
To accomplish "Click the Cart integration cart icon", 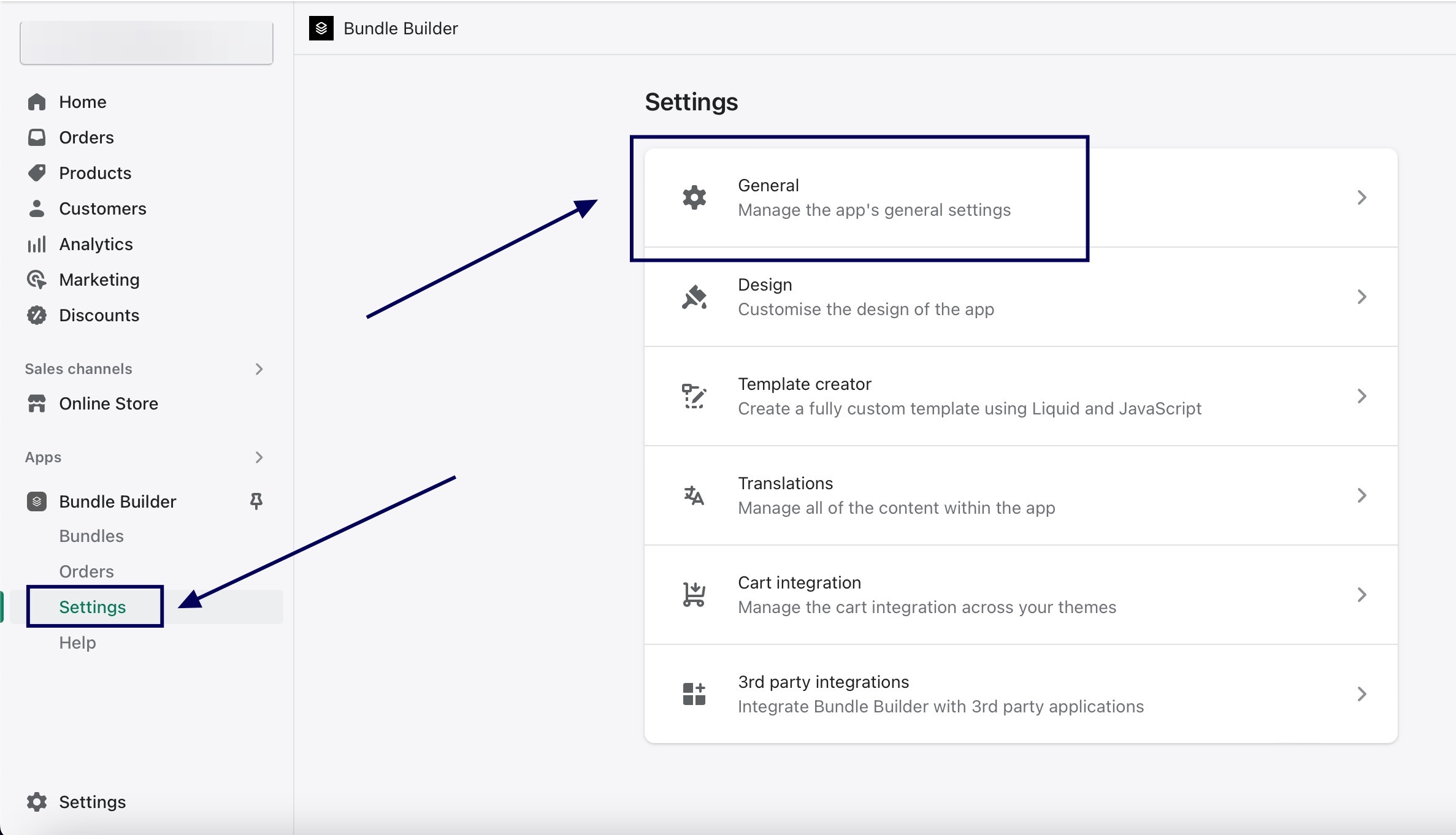I will click(x=694, y=595).
